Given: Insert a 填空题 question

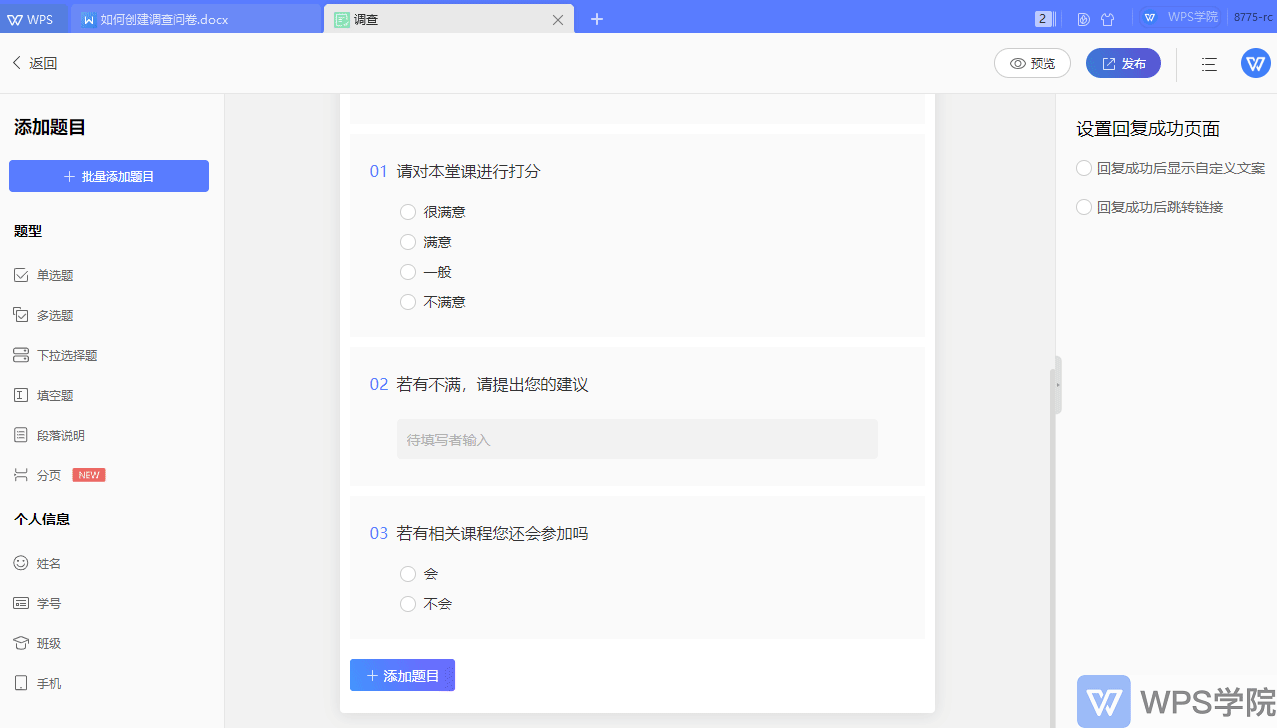Looking at the screenshot, I should 54,394.
